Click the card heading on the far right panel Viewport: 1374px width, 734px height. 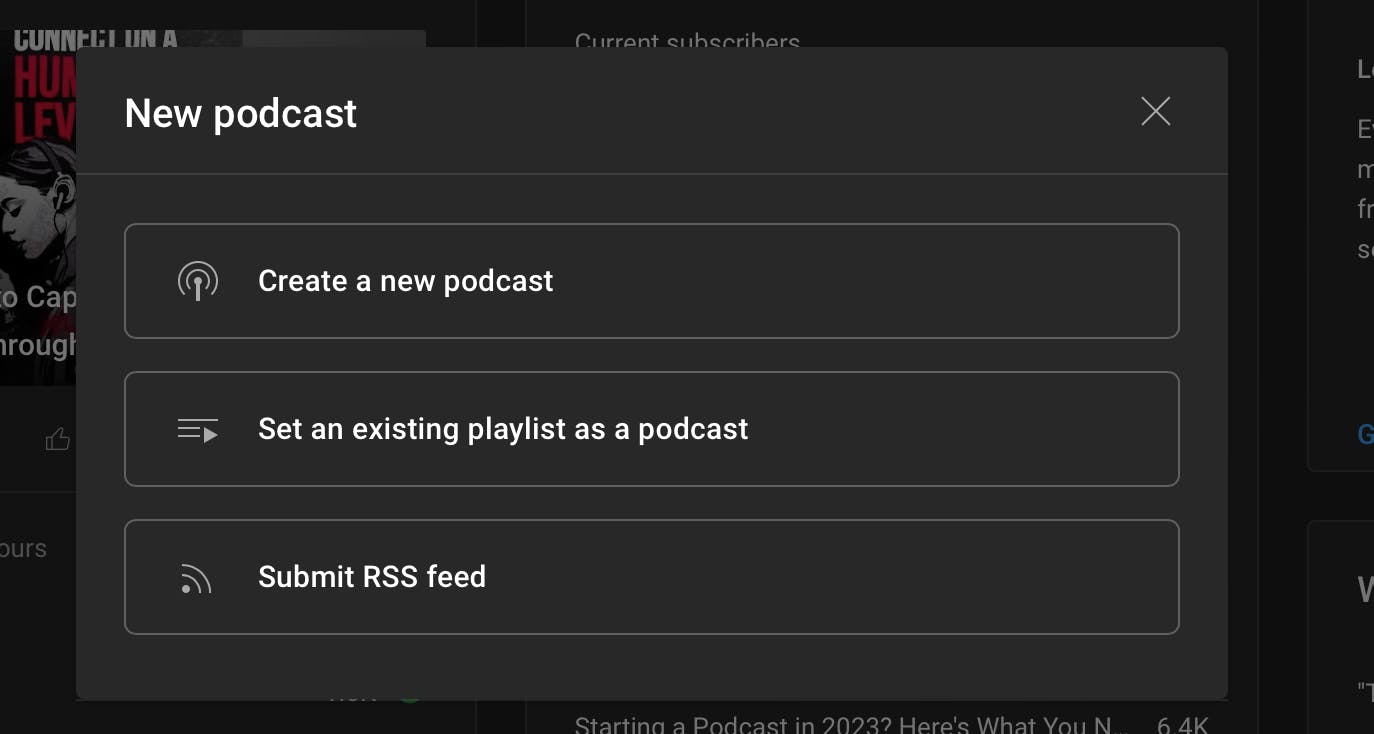1365,590
